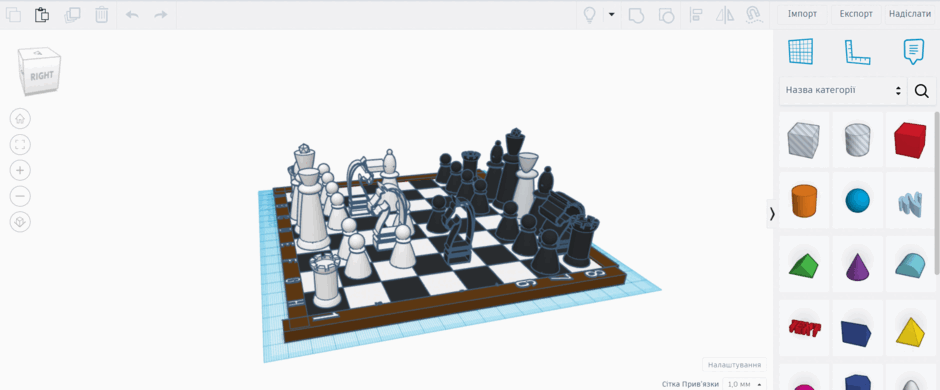Pick the red Text shape

click(804, 328)
